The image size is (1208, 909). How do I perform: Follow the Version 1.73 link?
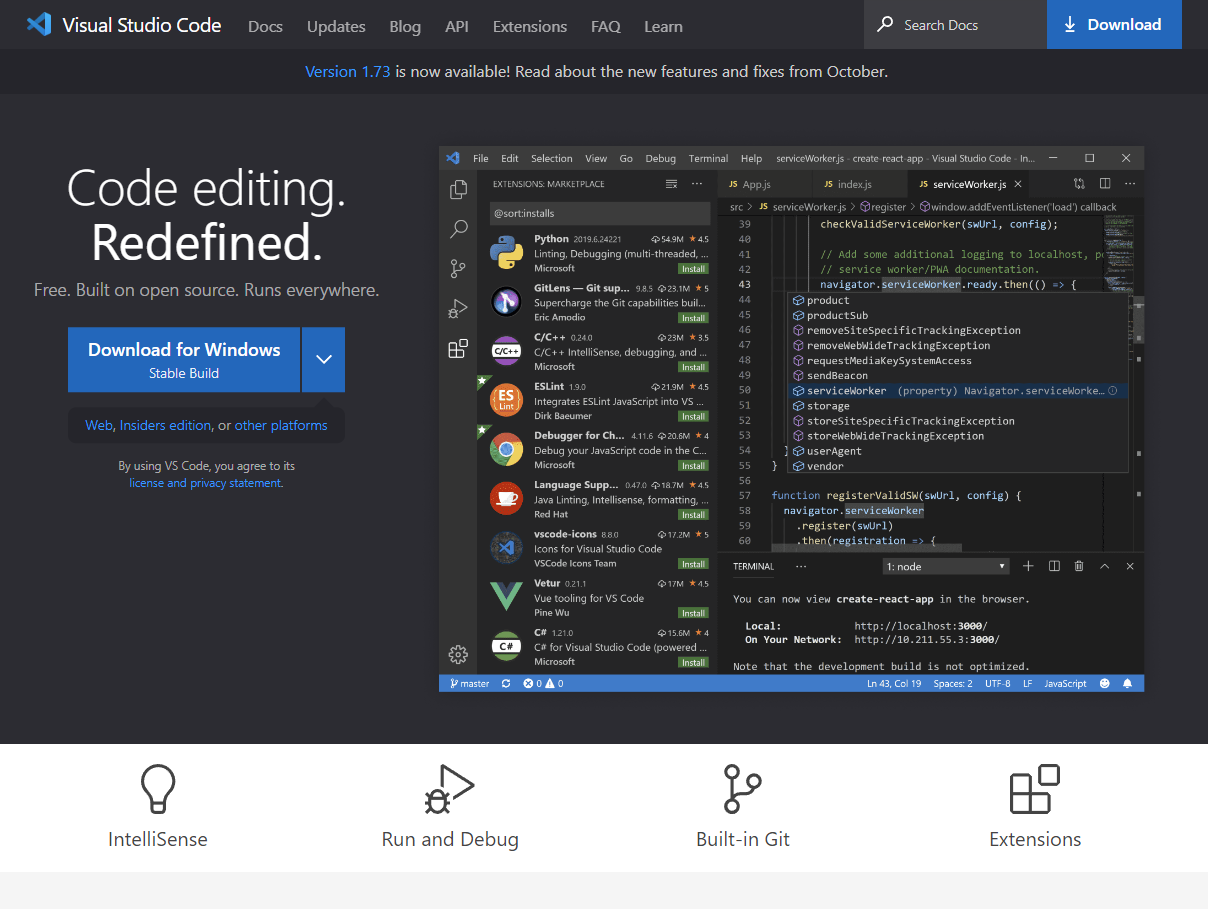pos(348,72)
